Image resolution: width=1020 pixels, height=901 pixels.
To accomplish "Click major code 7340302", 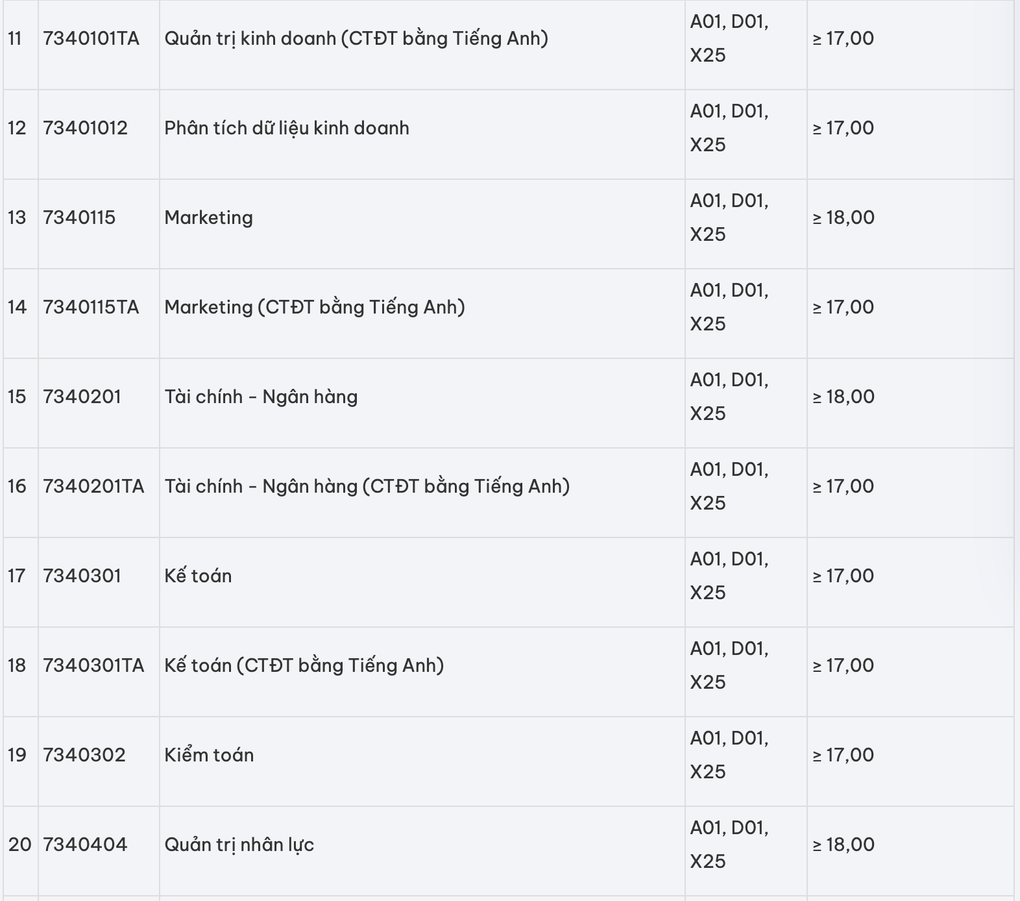I will pyautogui.click(x=85, y=755).
